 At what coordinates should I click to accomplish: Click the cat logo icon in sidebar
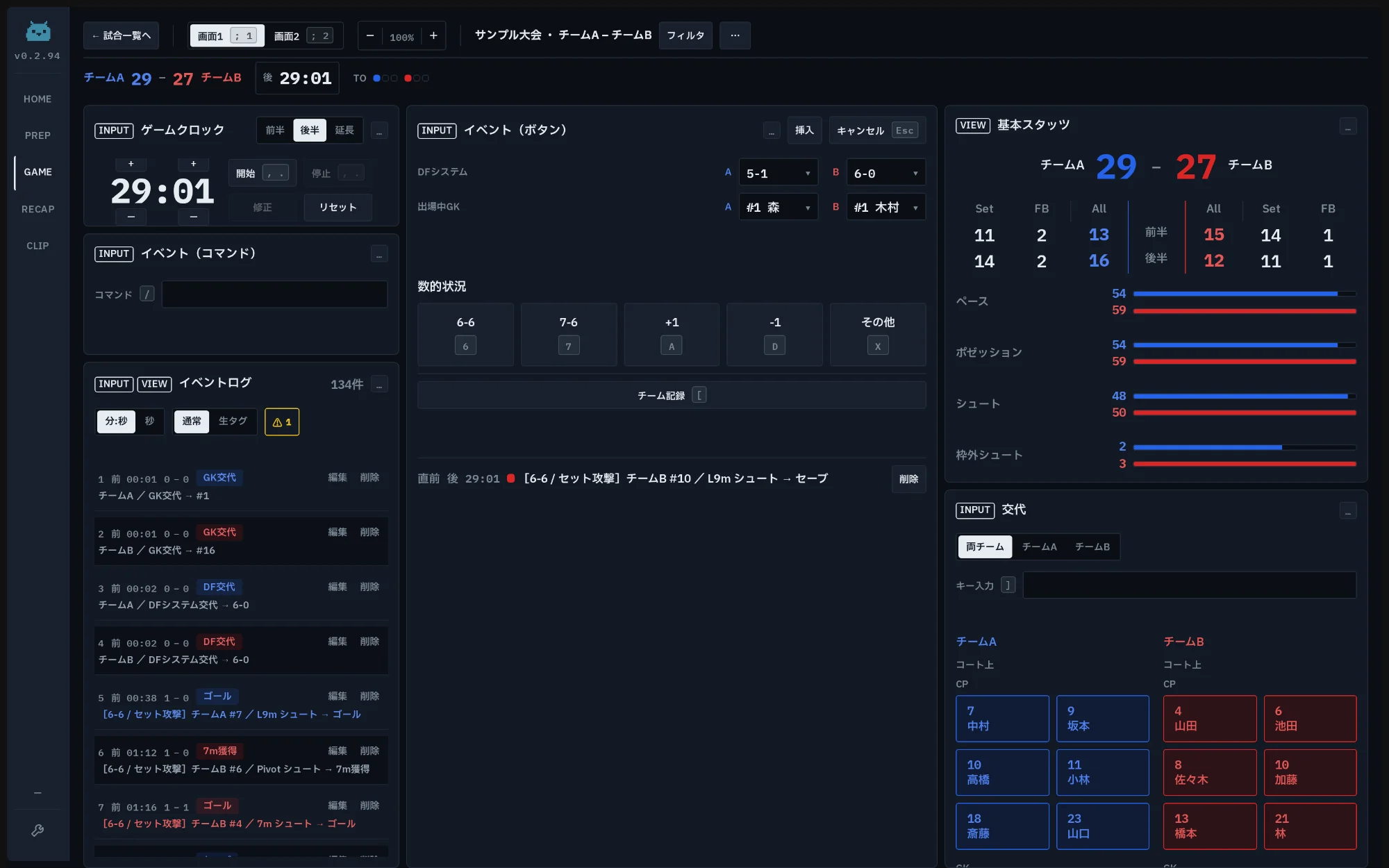pyautogui.click(x=38, y=31)
